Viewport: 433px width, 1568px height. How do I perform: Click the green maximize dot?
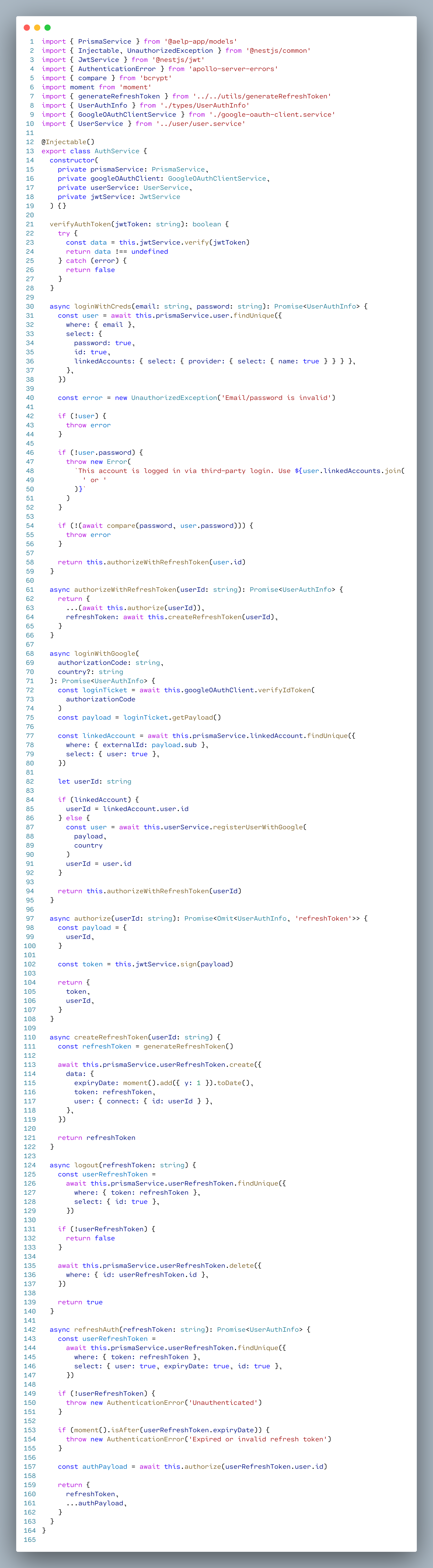(x=48, y=27)
